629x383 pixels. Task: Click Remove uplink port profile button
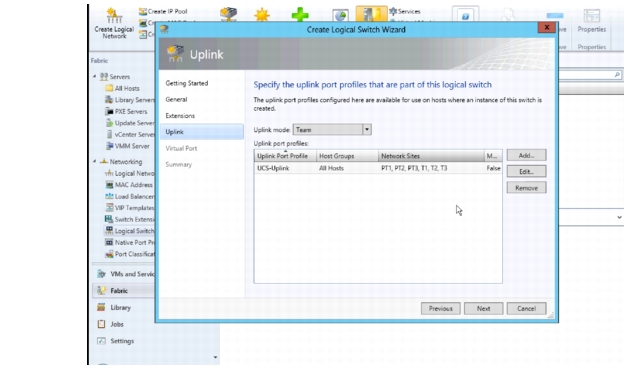pos(526,188)
